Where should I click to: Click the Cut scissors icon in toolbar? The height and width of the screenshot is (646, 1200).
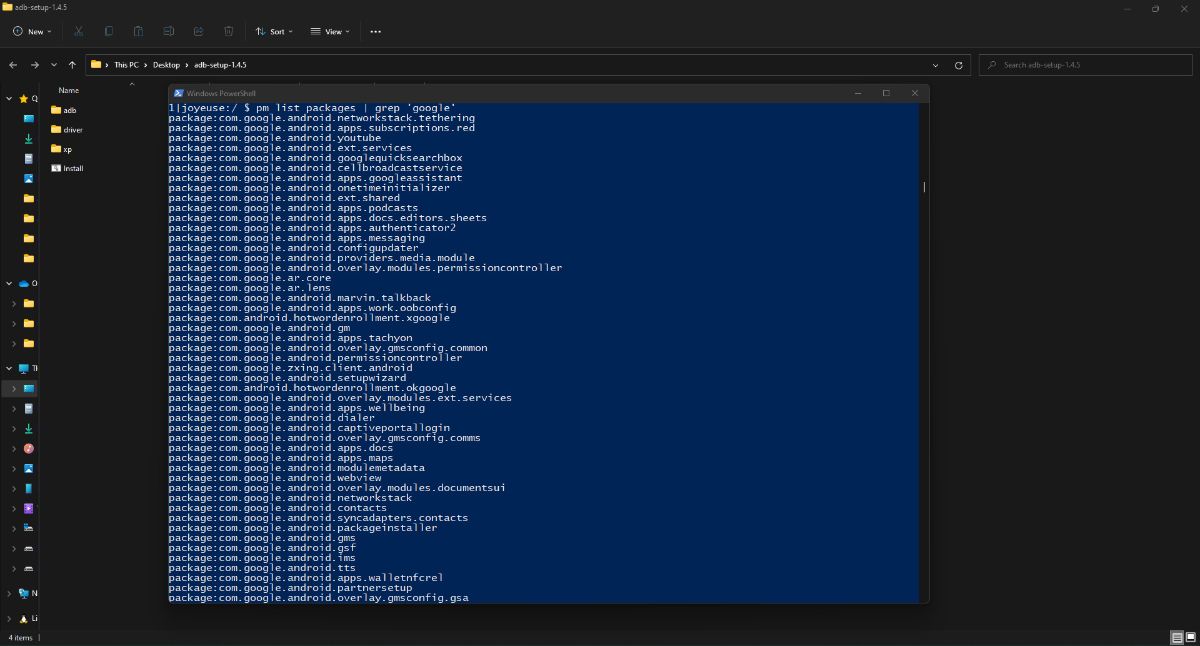78,31
